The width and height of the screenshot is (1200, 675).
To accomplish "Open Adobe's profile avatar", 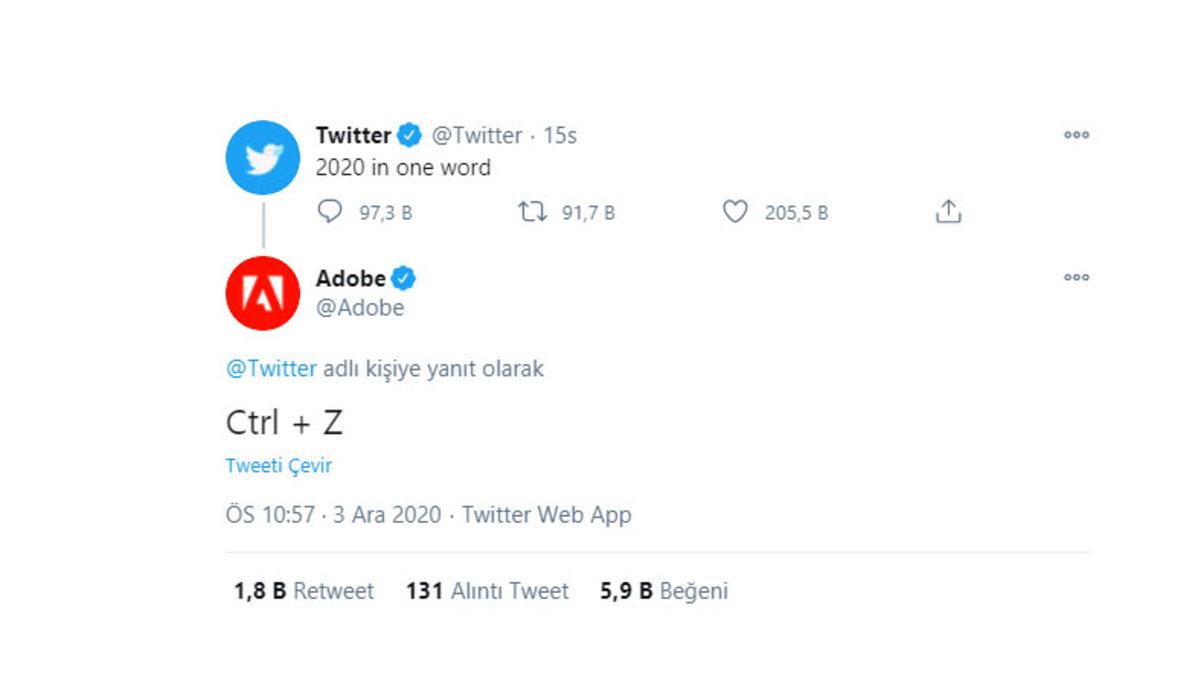I will point(263,293).
